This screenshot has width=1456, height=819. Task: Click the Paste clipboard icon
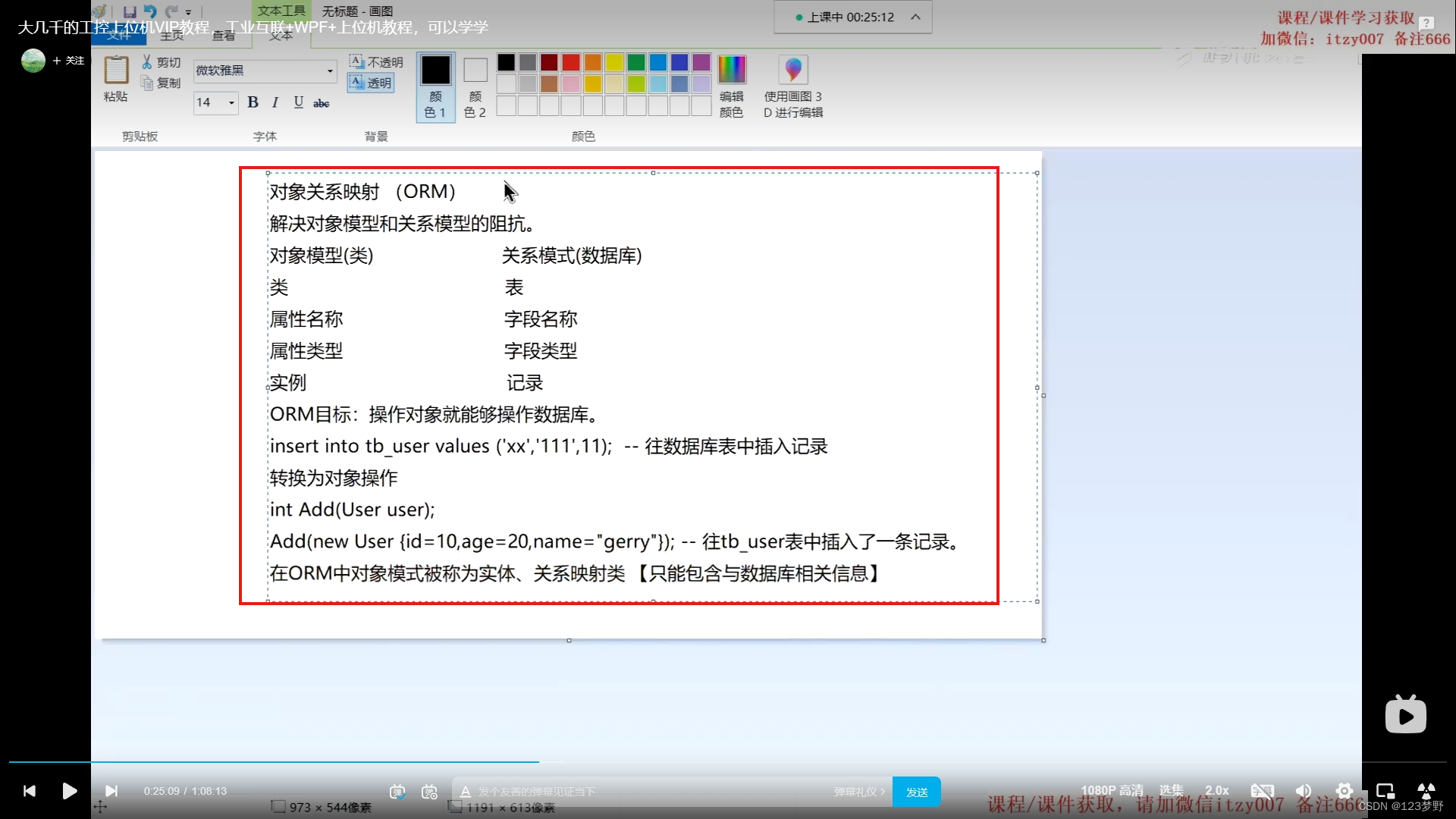(x=116, y=71)
